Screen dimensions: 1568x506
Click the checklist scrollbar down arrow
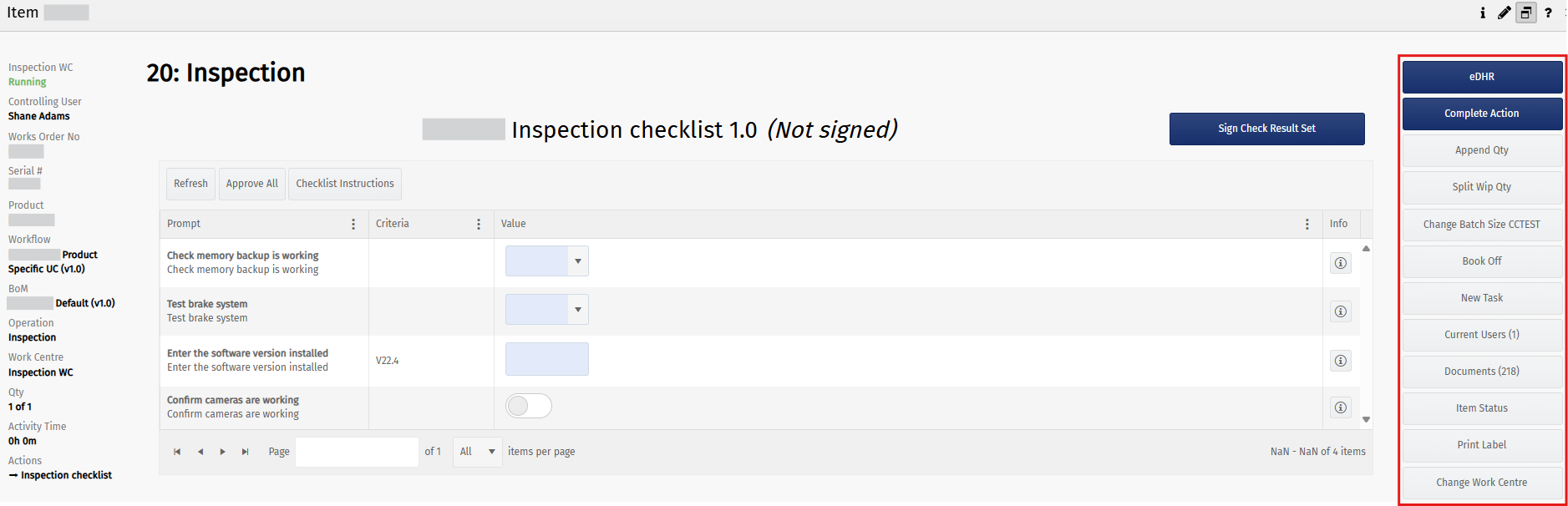[x=1366, y=419]
